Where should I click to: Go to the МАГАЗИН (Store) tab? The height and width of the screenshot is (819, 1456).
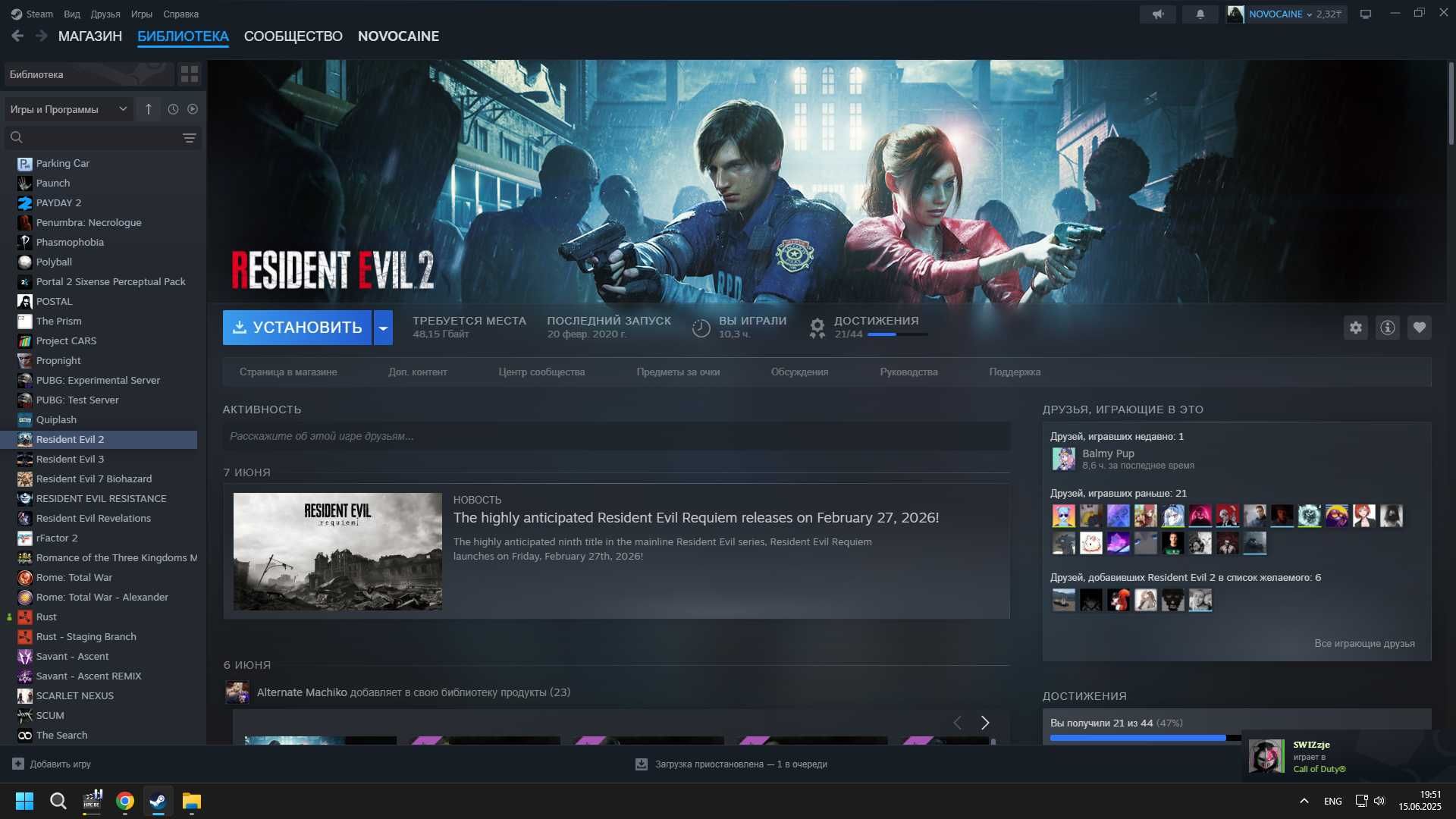(x=90, y=36)
